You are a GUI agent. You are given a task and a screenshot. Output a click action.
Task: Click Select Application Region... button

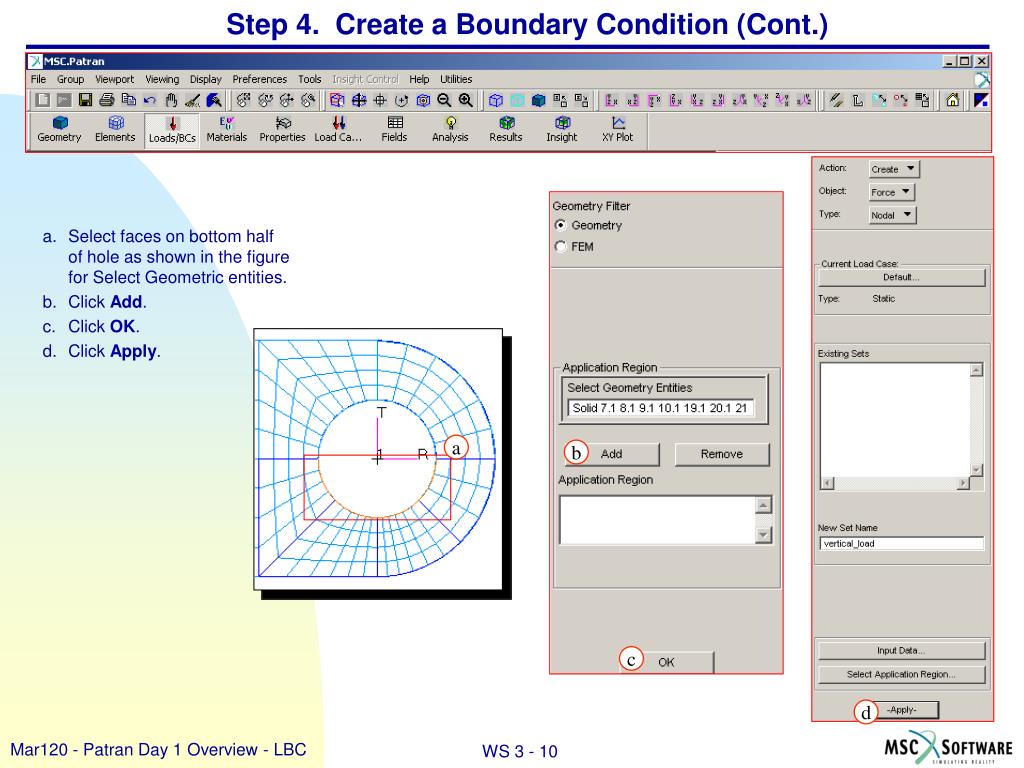pyautogui.click(x=901, y=675)
